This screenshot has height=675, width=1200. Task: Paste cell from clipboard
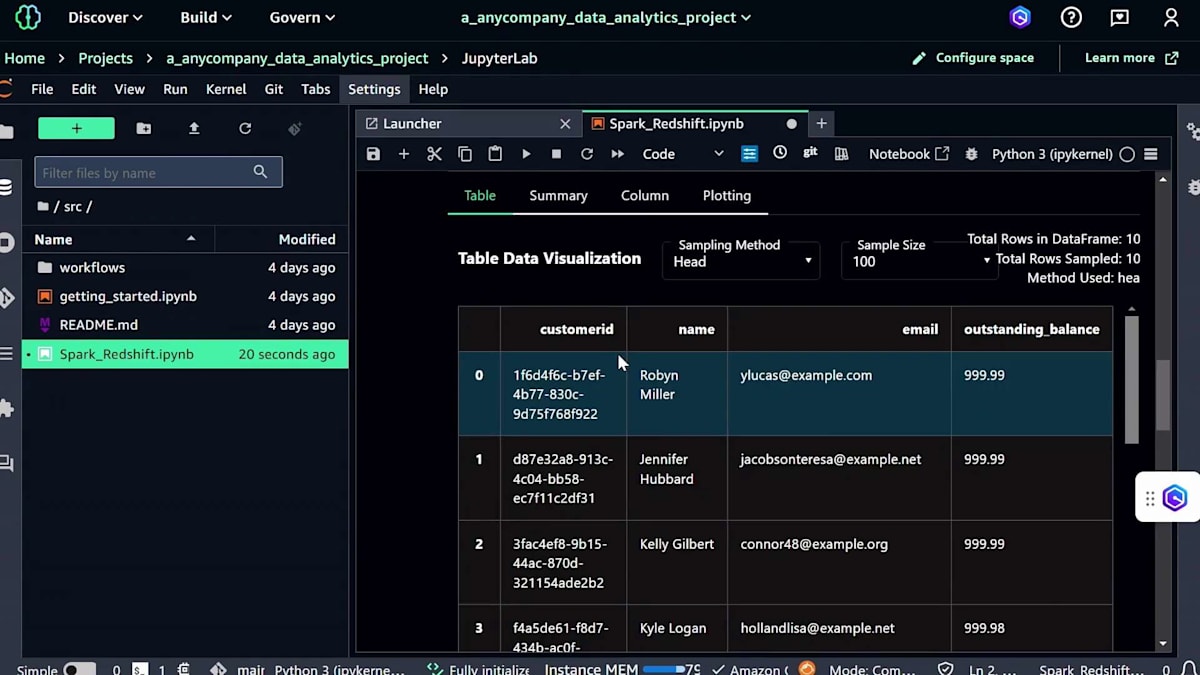(495, 154)
